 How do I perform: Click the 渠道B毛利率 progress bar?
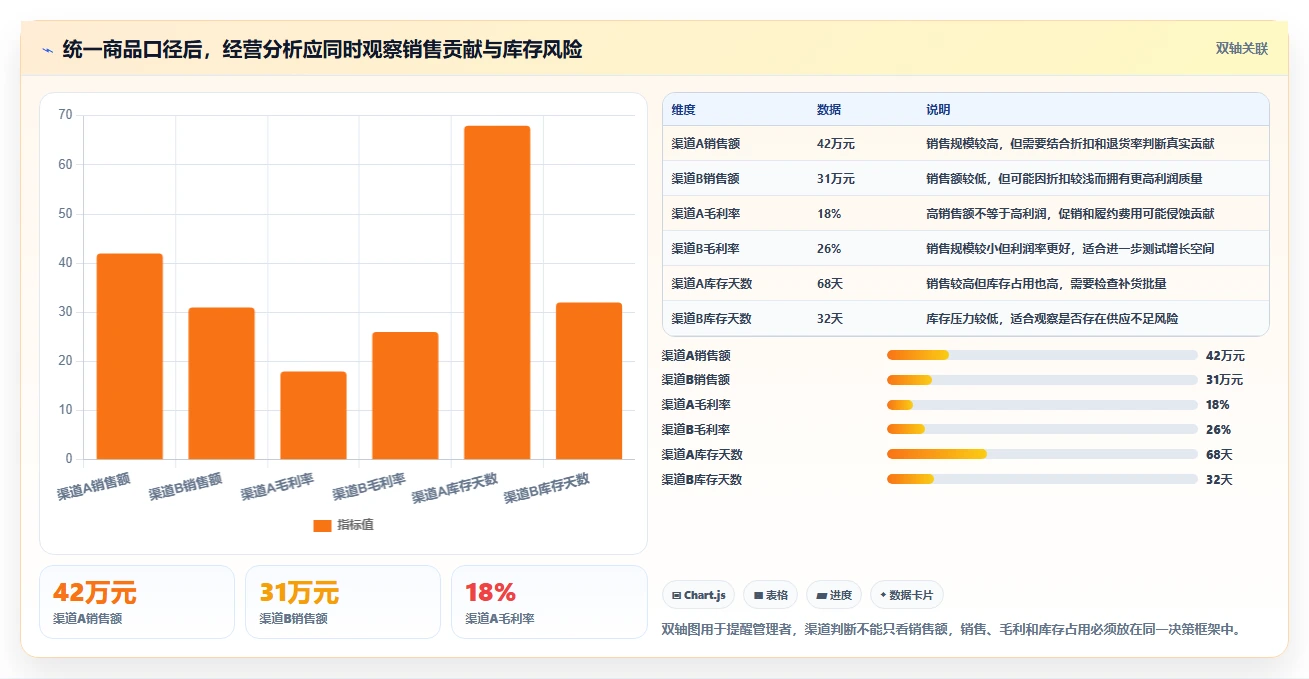pos(1042,430)
